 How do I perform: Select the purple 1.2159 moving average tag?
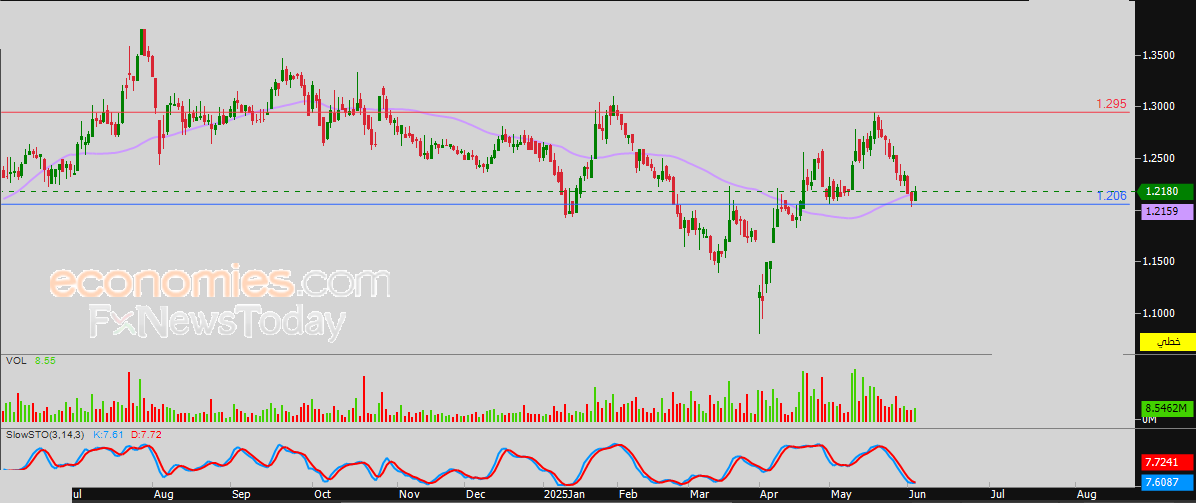pos(1166,213)
